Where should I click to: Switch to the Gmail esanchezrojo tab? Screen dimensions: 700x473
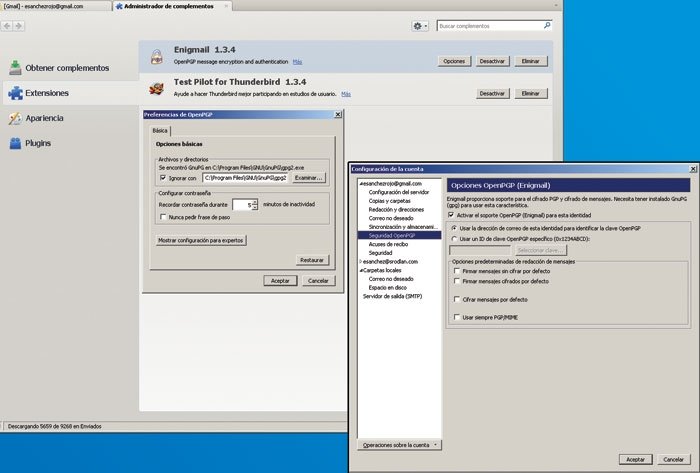point(55,6)
